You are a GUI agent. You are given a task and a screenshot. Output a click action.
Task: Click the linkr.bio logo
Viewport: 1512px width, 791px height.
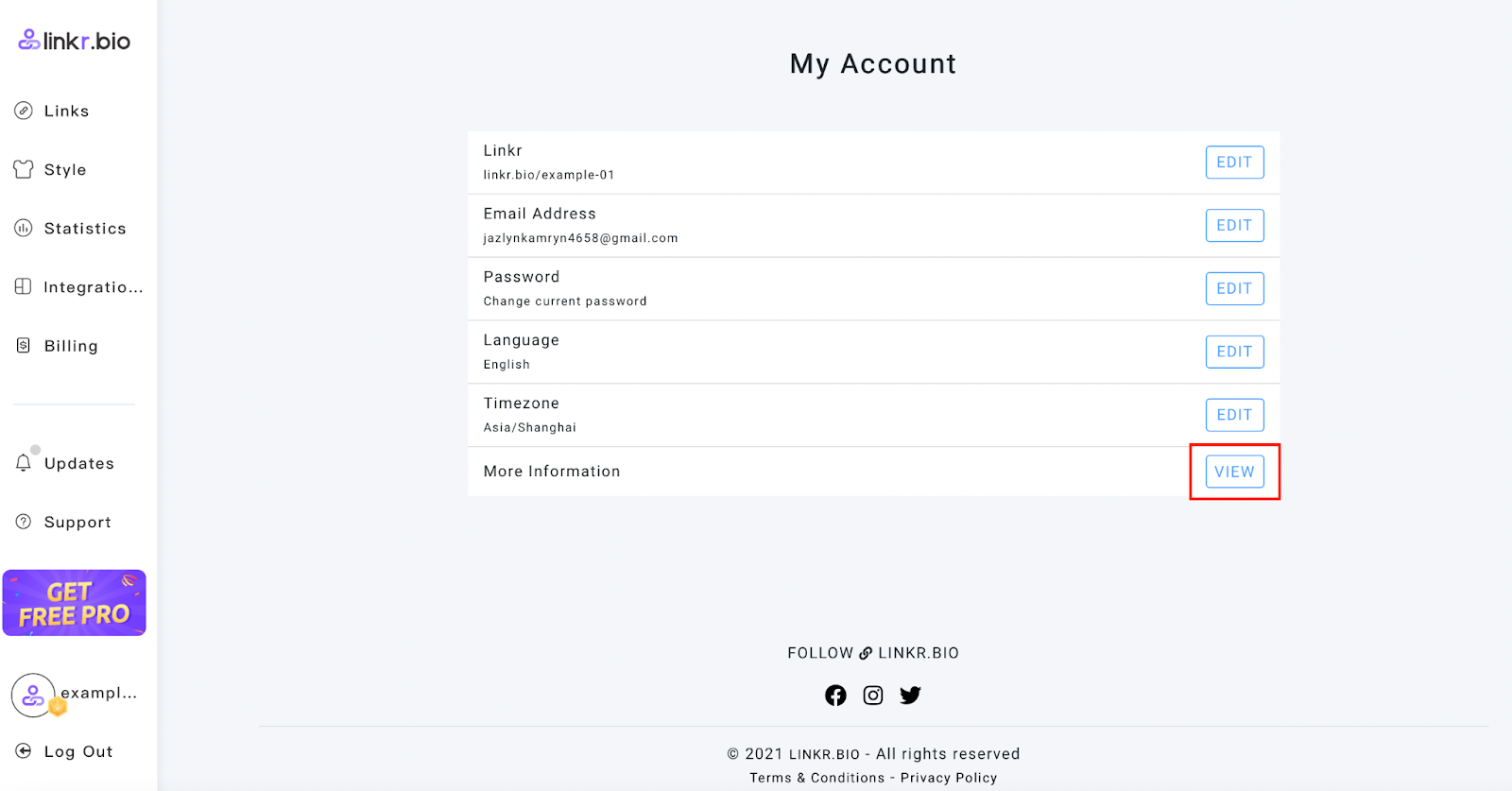pos(75,41)
